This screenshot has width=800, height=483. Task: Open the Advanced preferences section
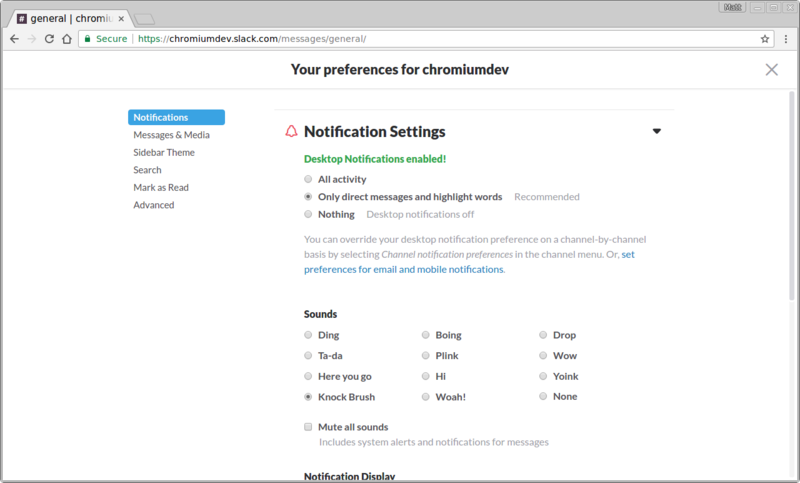click(154, 205)
